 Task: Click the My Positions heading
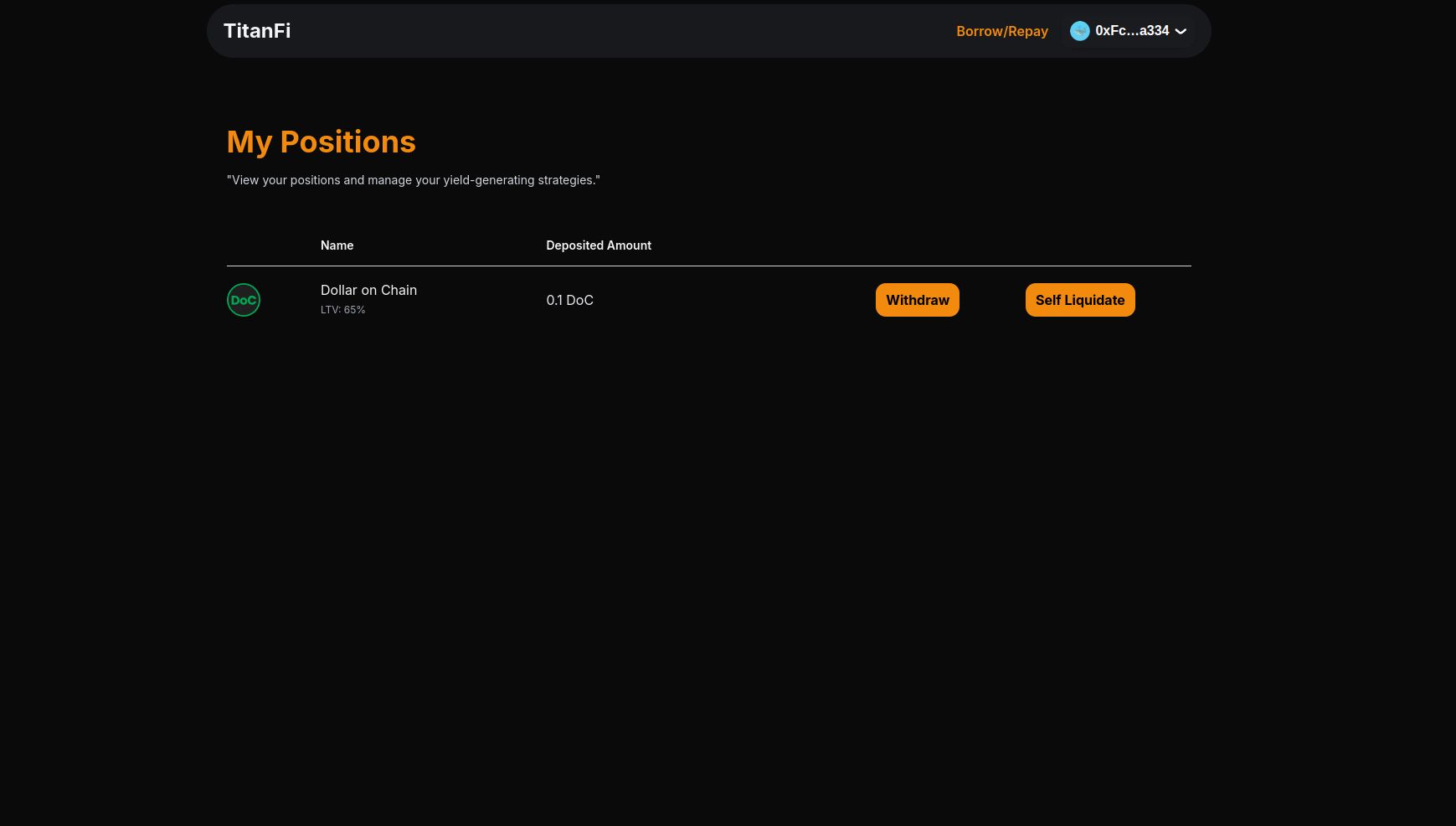coord(321,142)
